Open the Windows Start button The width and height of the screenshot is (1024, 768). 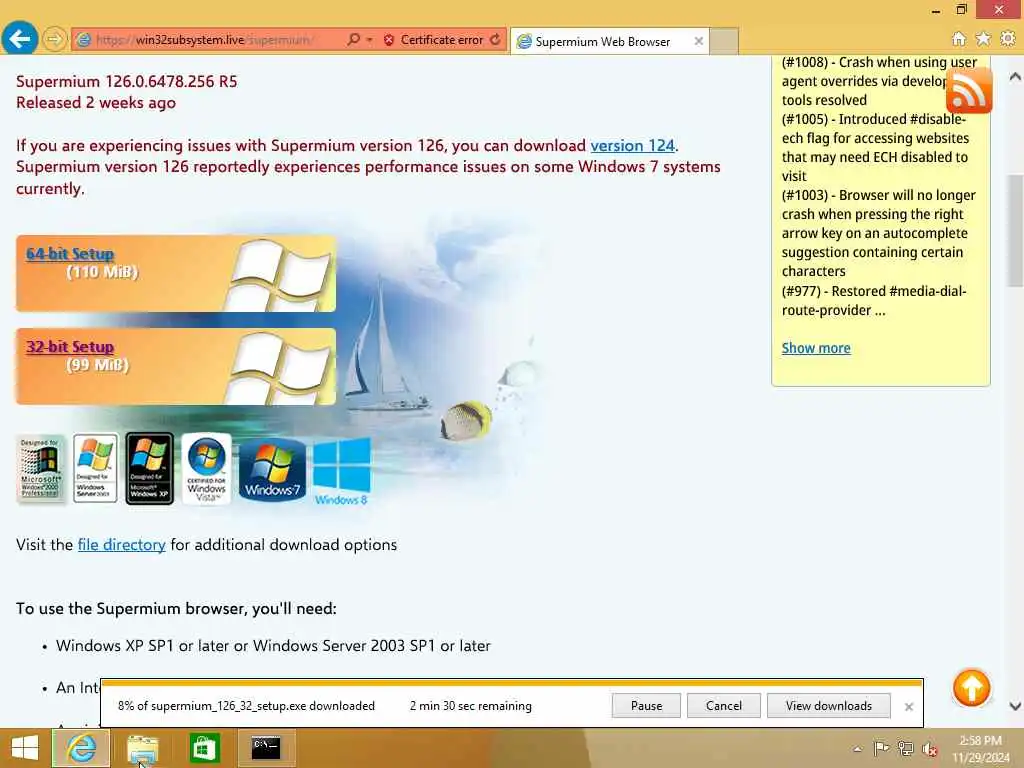24,748
